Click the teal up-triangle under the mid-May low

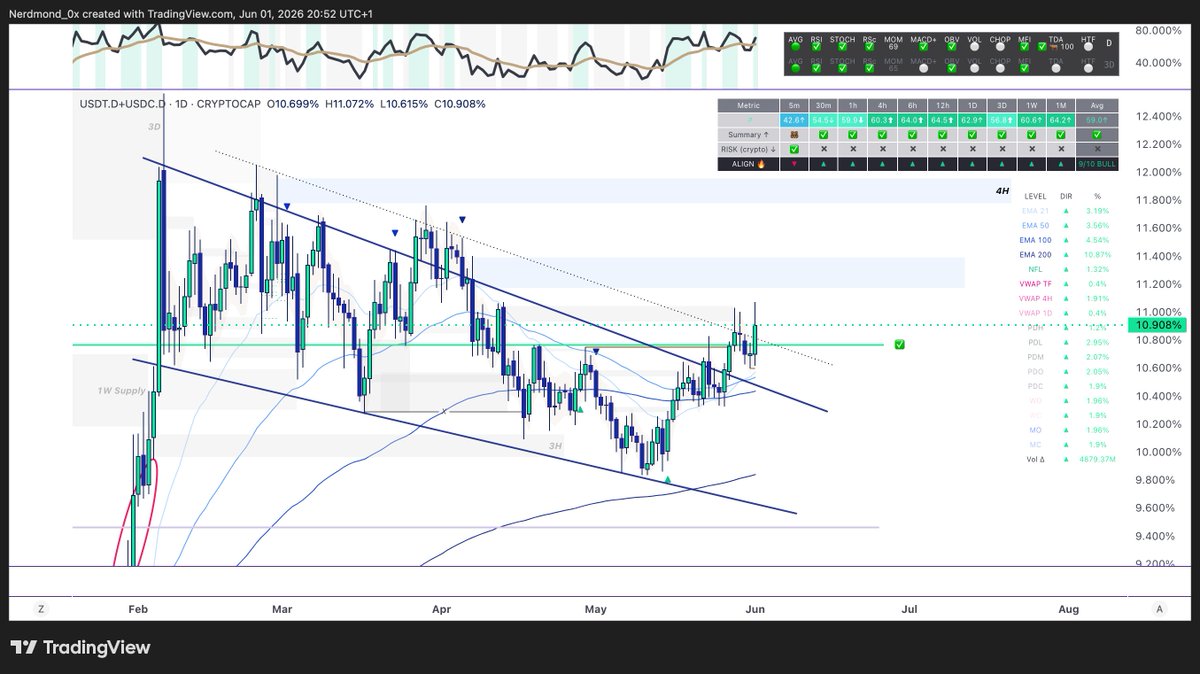[x=668, y=480]
